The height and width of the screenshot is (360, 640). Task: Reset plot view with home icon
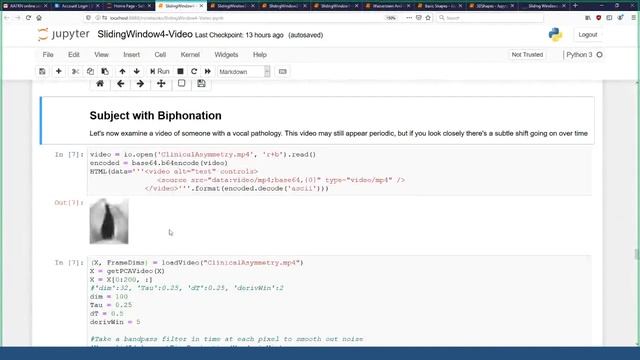tap(100, 84)
